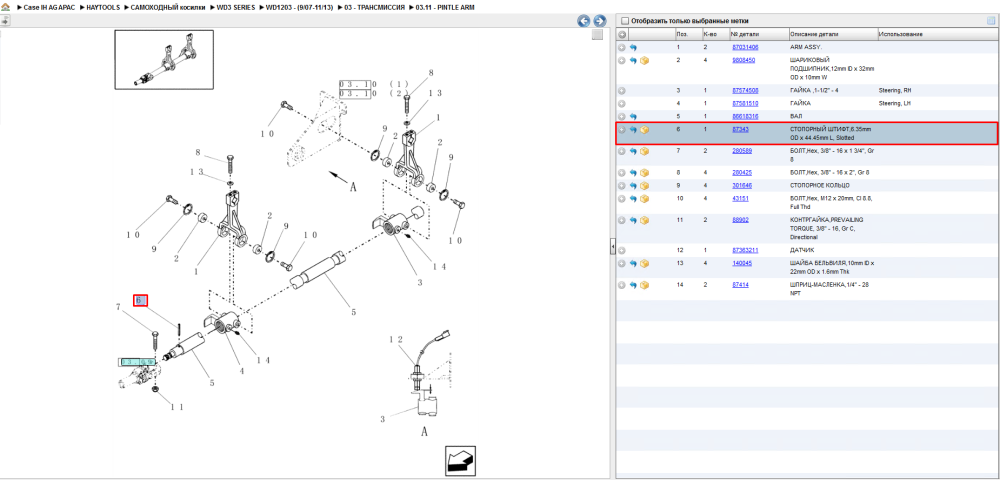Click blue arrow icon for part 9808450
The width and height of the screenshot is (1000, 480).
tap(633, 60)
